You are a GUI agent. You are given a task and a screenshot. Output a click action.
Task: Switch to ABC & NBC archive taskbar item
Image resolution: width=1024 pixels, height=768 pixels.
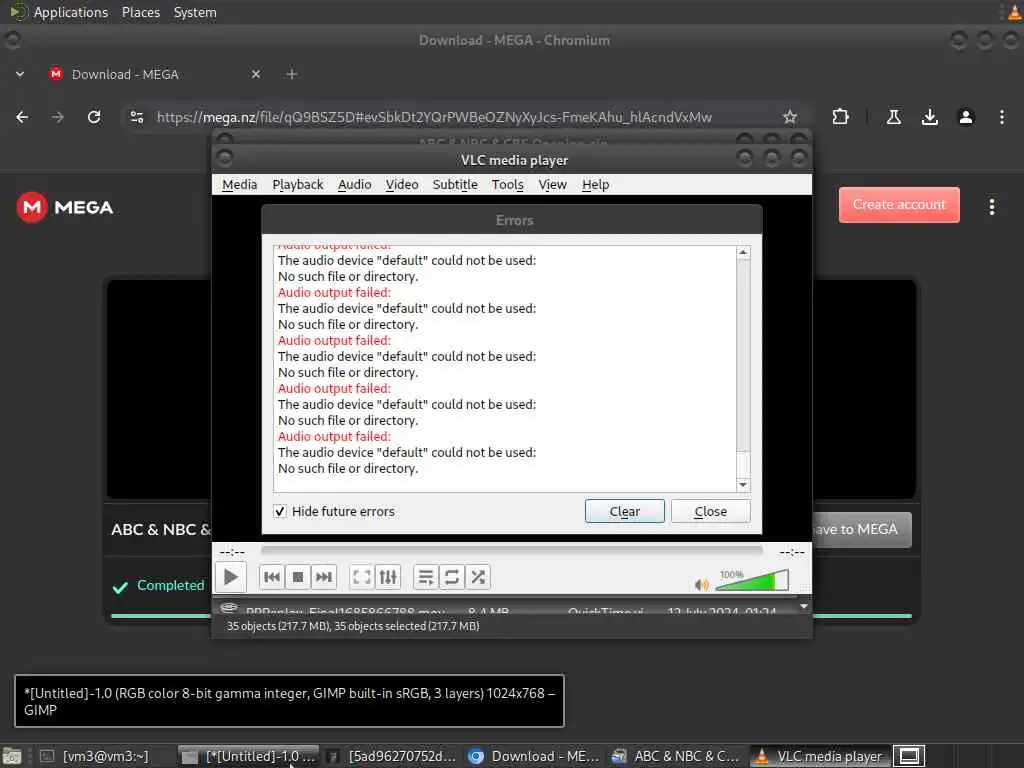(677, 756)
